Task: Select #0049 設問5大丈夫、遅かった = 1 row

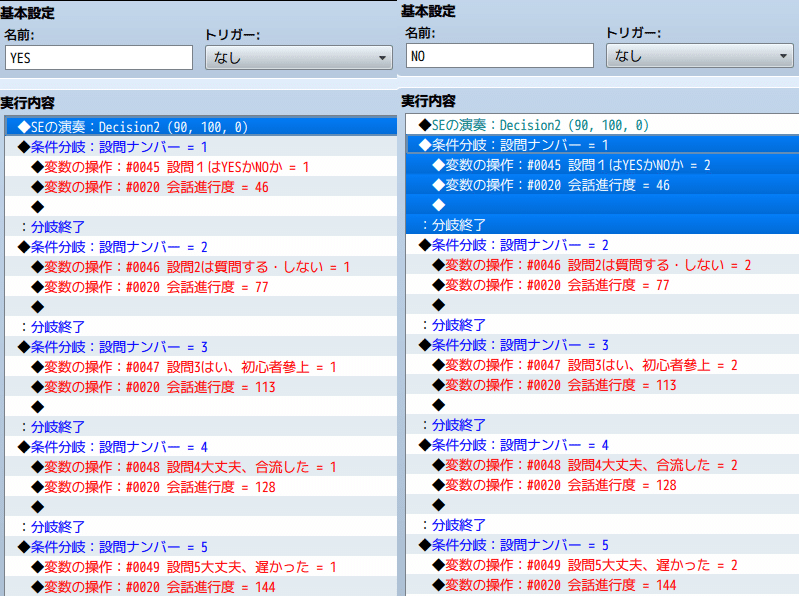Action: [x=201, y=567]
